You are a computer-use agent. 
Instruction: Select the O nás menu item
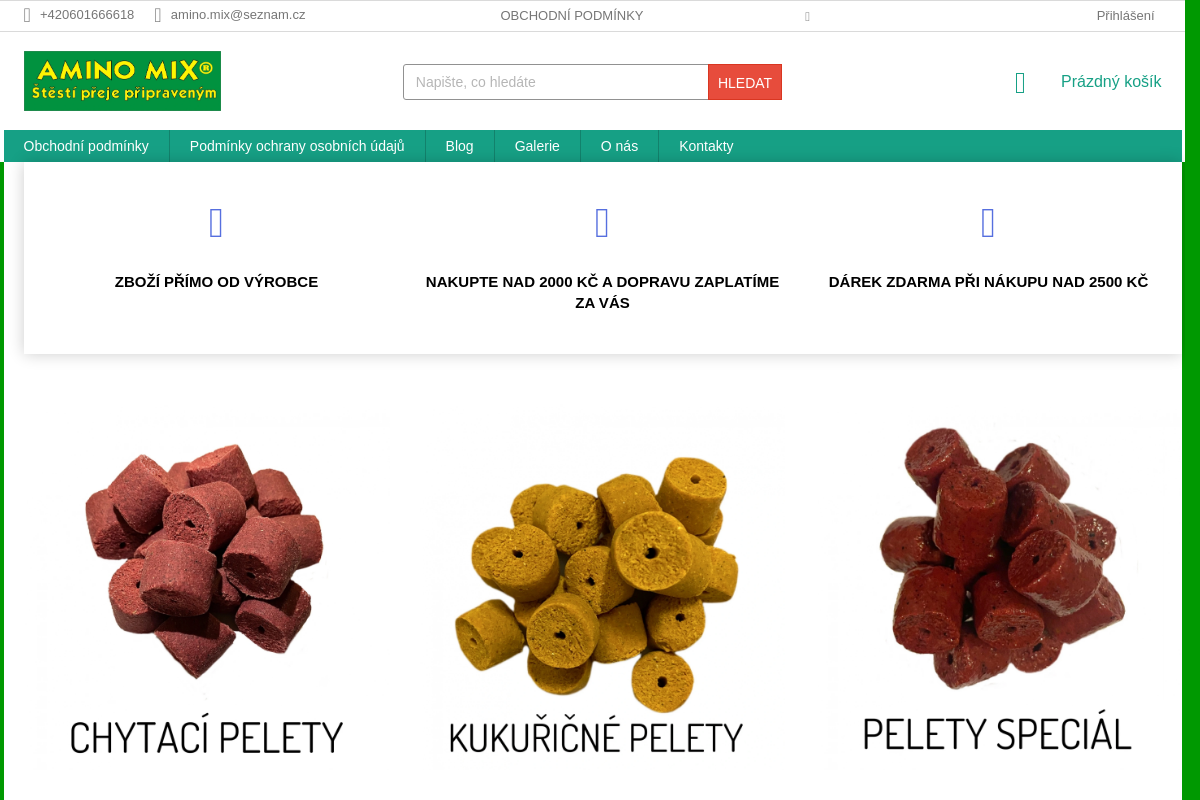[x=619, y=146]
